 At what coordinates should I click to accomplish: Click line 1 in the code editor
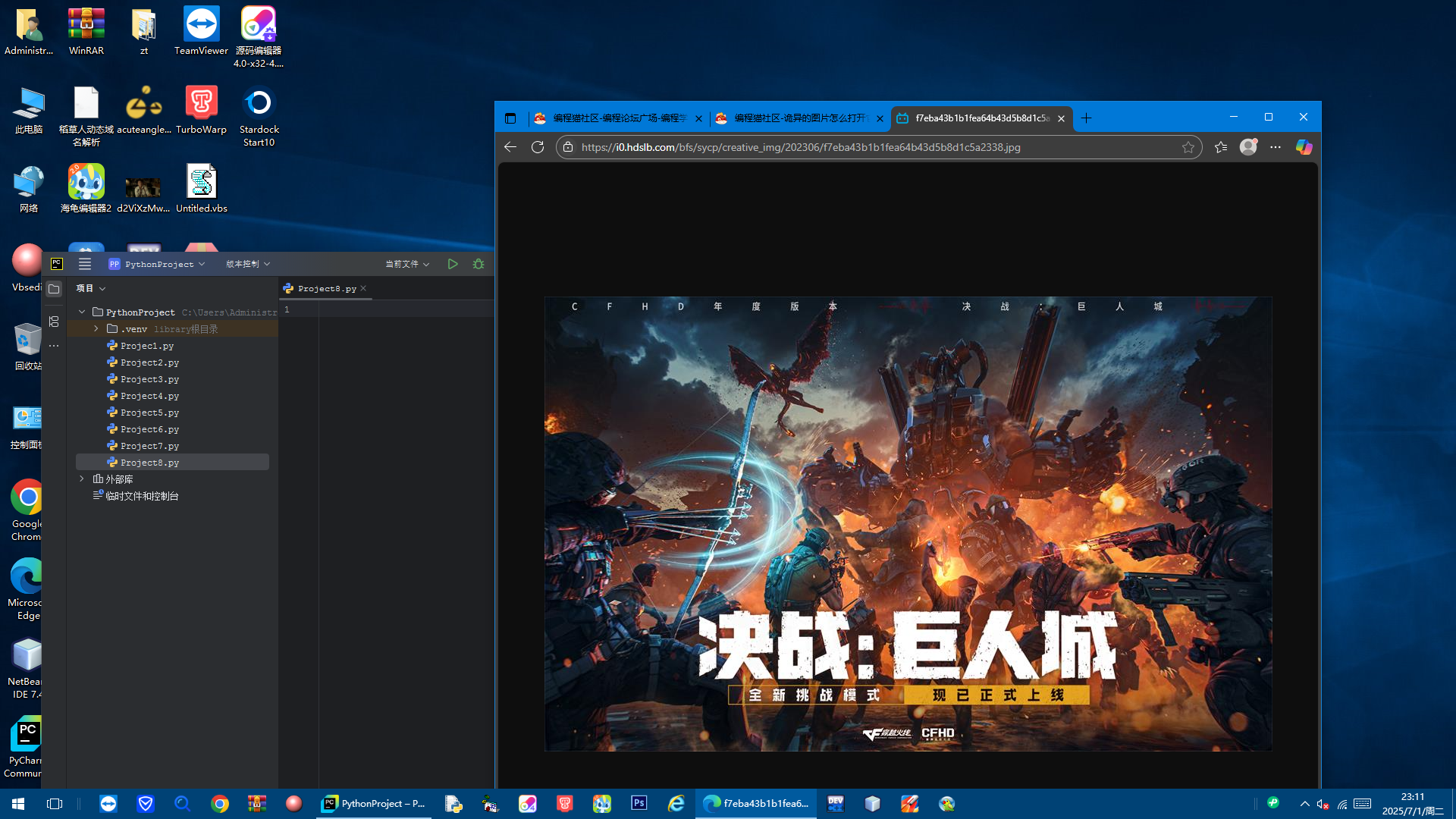point(406,309)
